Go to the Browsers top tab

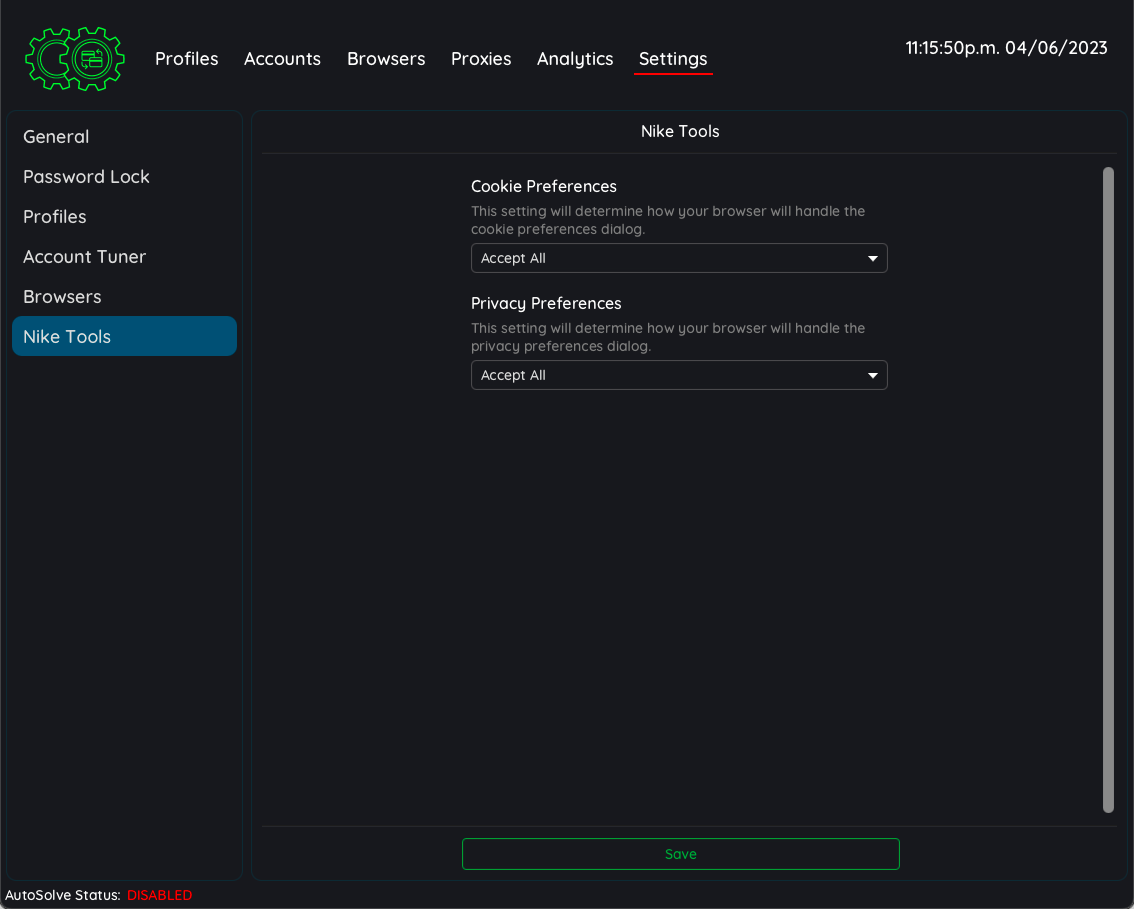pos(386,59)
